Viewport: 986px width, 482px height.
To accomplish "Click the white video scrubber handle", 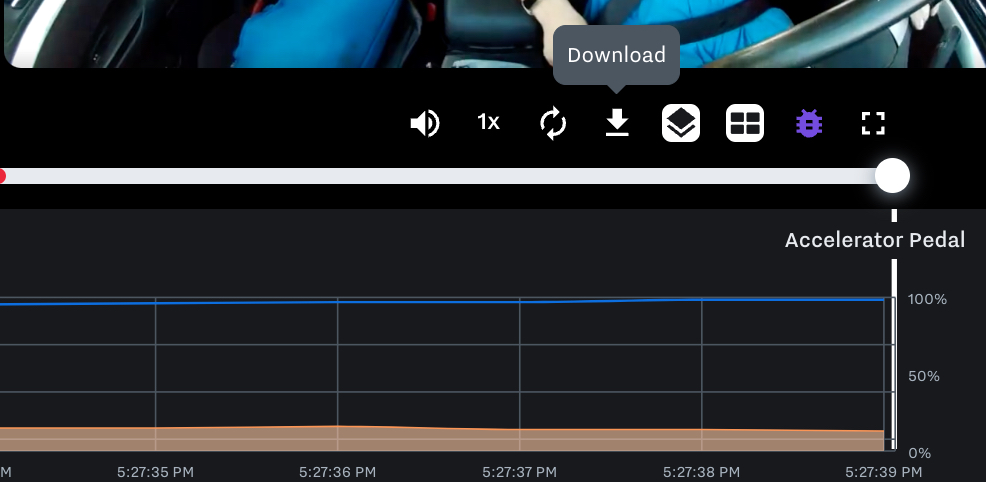I will coord(892,175).
